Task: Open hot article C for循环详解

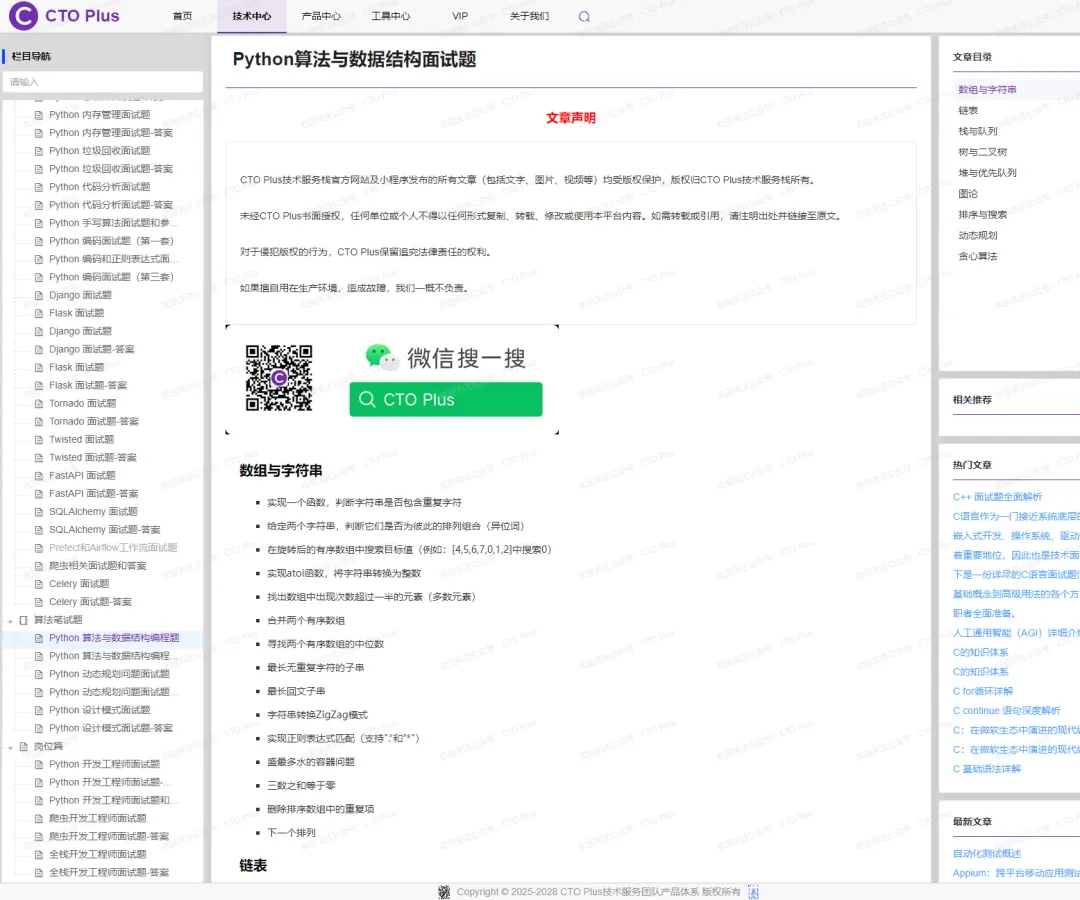Action: click(983, 691)
